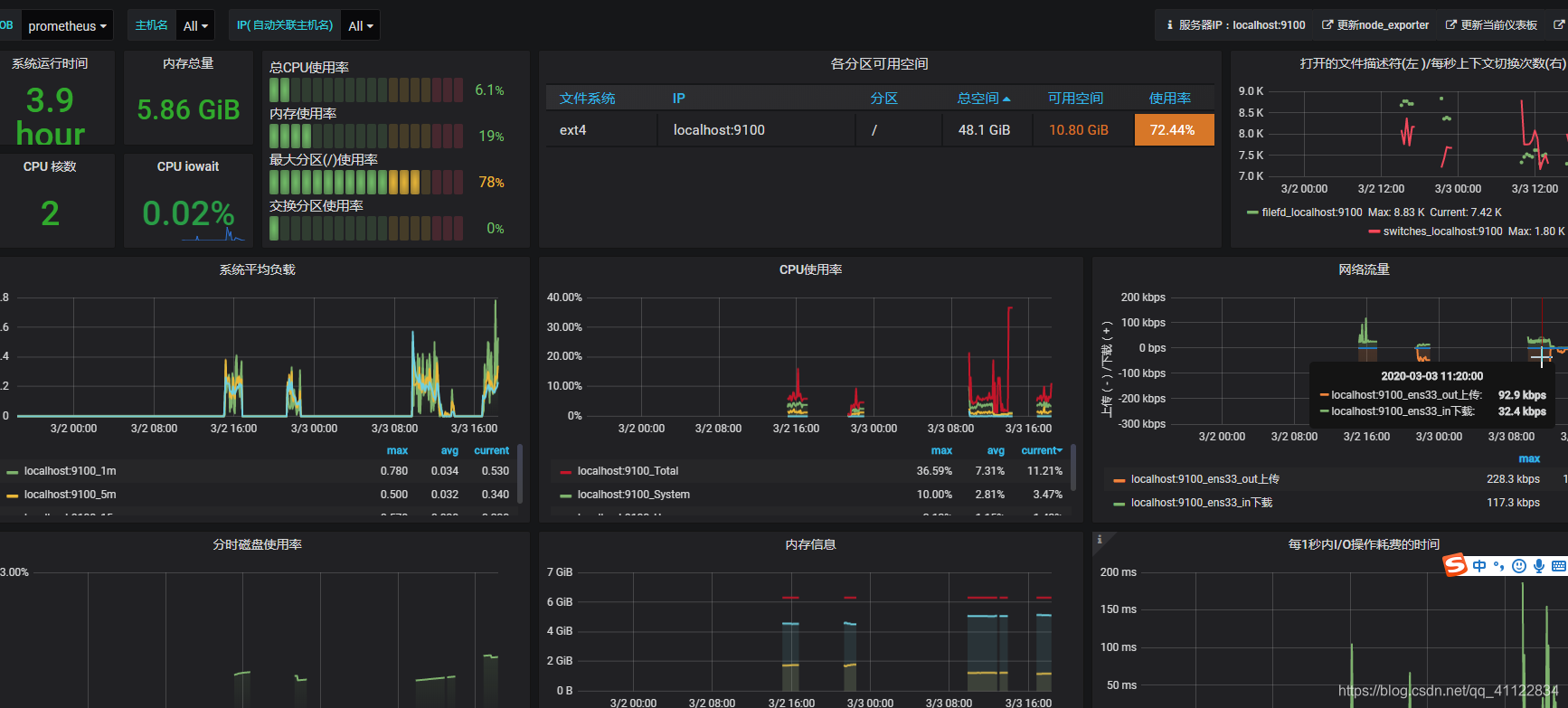
Task: Open the IME emoji smiley icon
Action: (1519, 566)
